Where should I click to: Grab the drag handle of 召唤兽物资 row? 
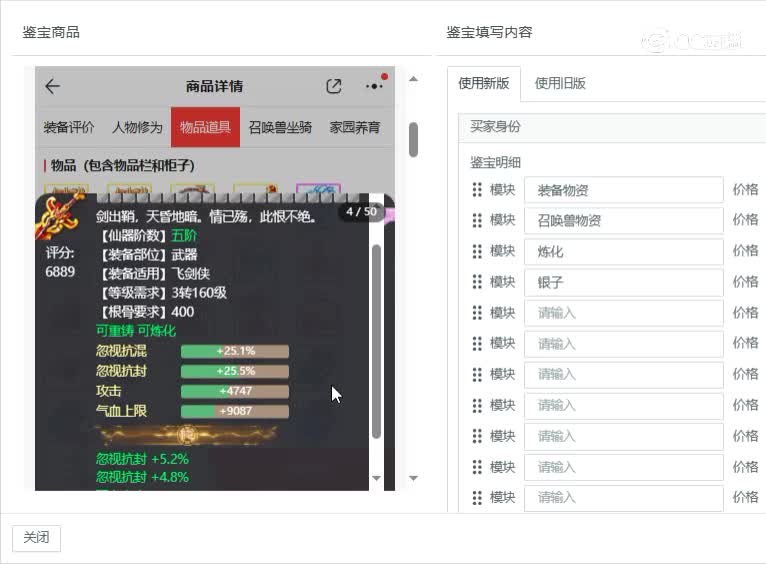tap(477, 220)
